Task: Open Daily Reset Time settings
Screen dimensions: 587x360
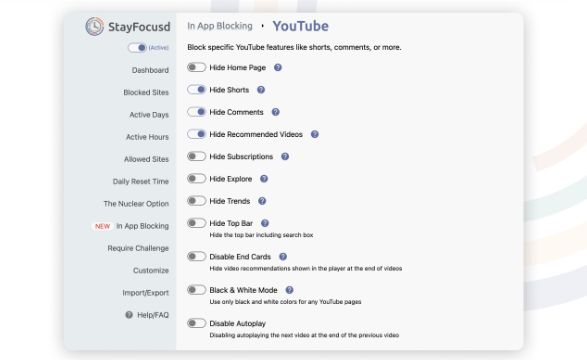Action: click(141, 181)
